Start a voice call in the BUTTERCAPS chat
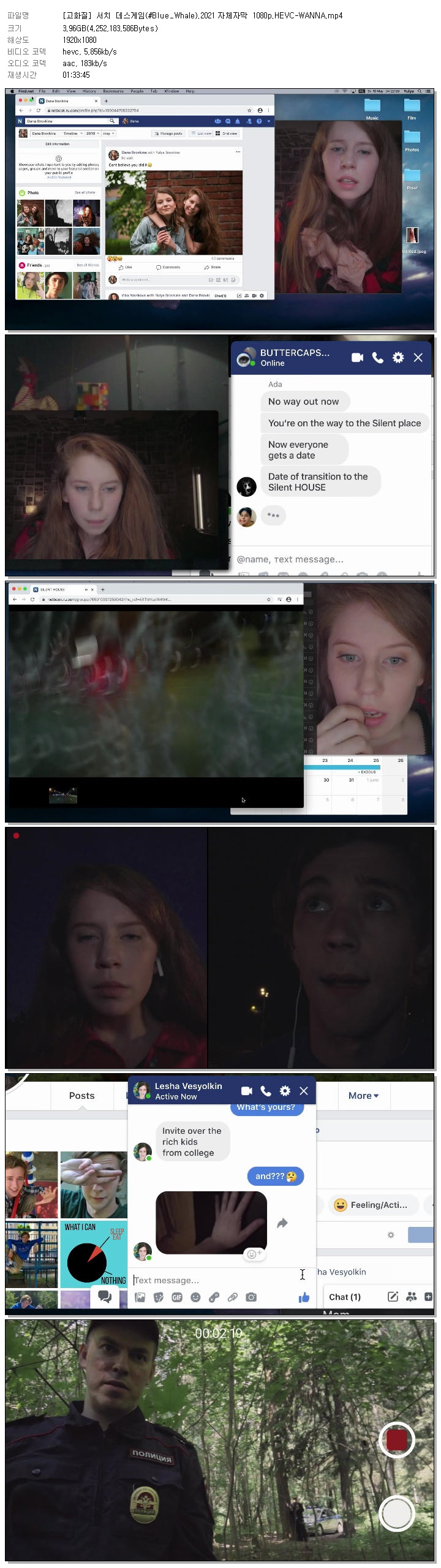The height and width of the screenshot is (1568, 441). (x=378, y=357)
